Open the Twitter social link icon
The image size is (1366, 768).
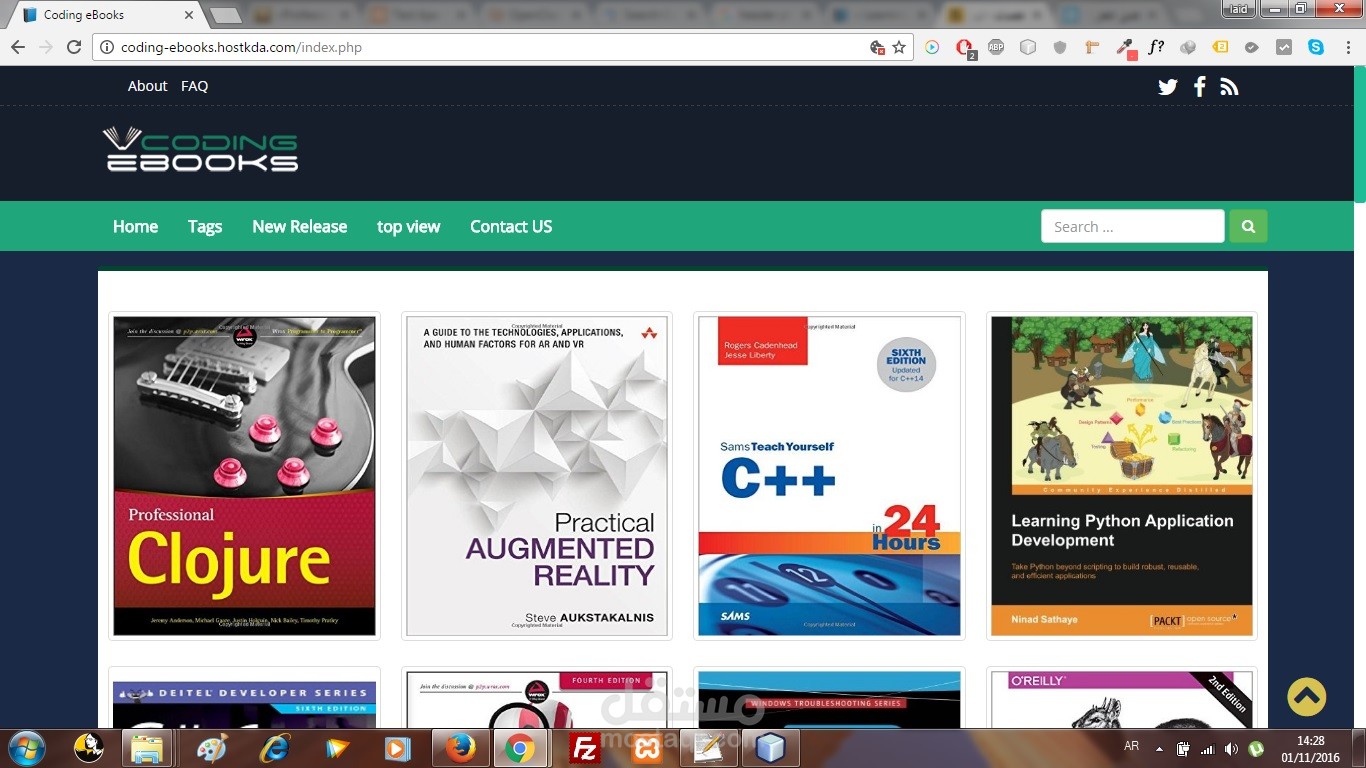click(x=1168, y=87)
